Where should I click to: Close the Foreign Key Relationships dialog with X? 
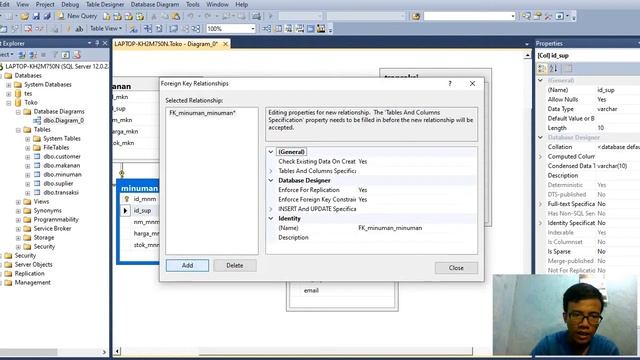click(472, 83)
